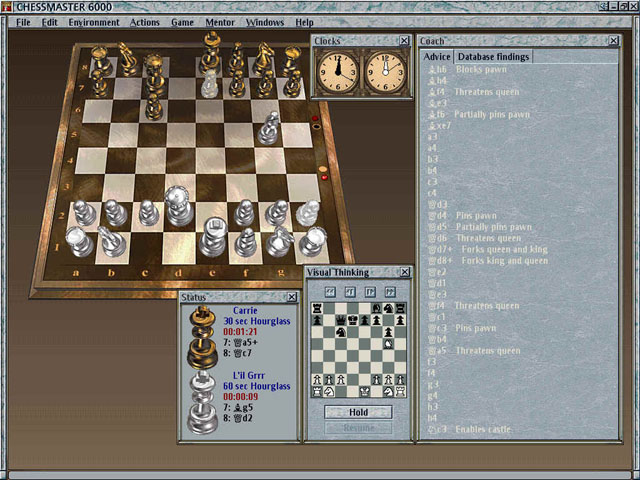Click the Visual Thinking mini chessboard

[358, 350]
